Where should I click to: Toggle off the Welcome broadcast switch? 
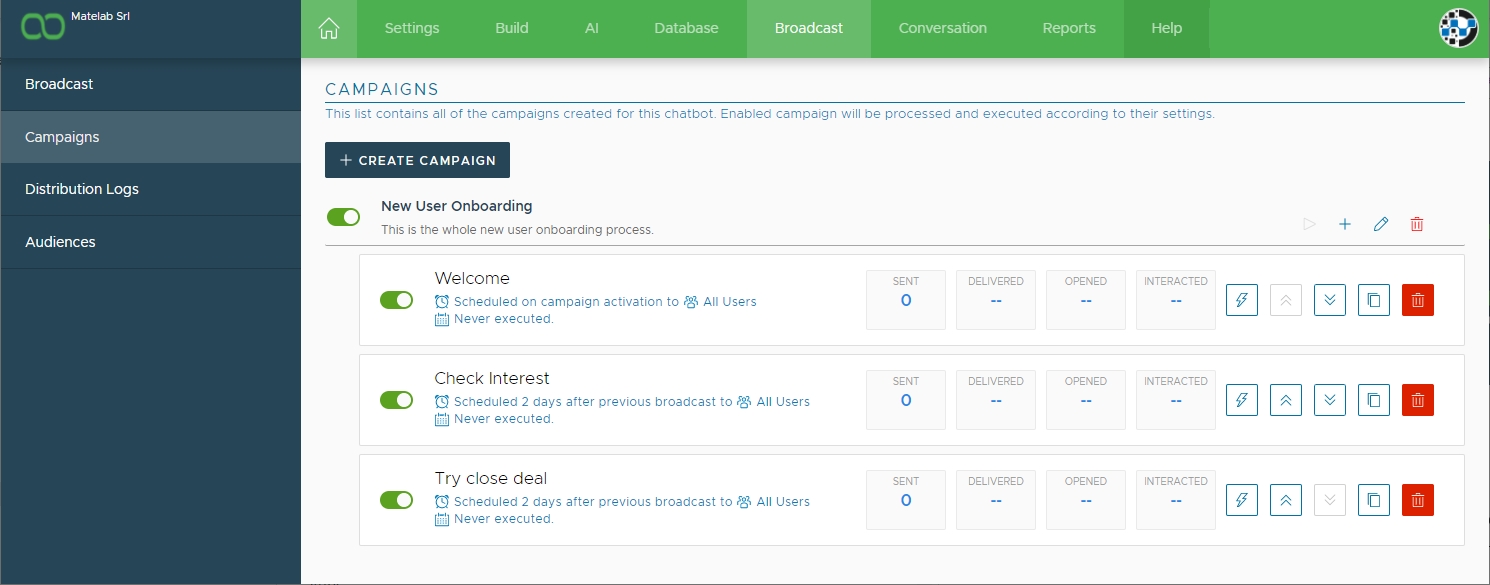pos(397,300)
